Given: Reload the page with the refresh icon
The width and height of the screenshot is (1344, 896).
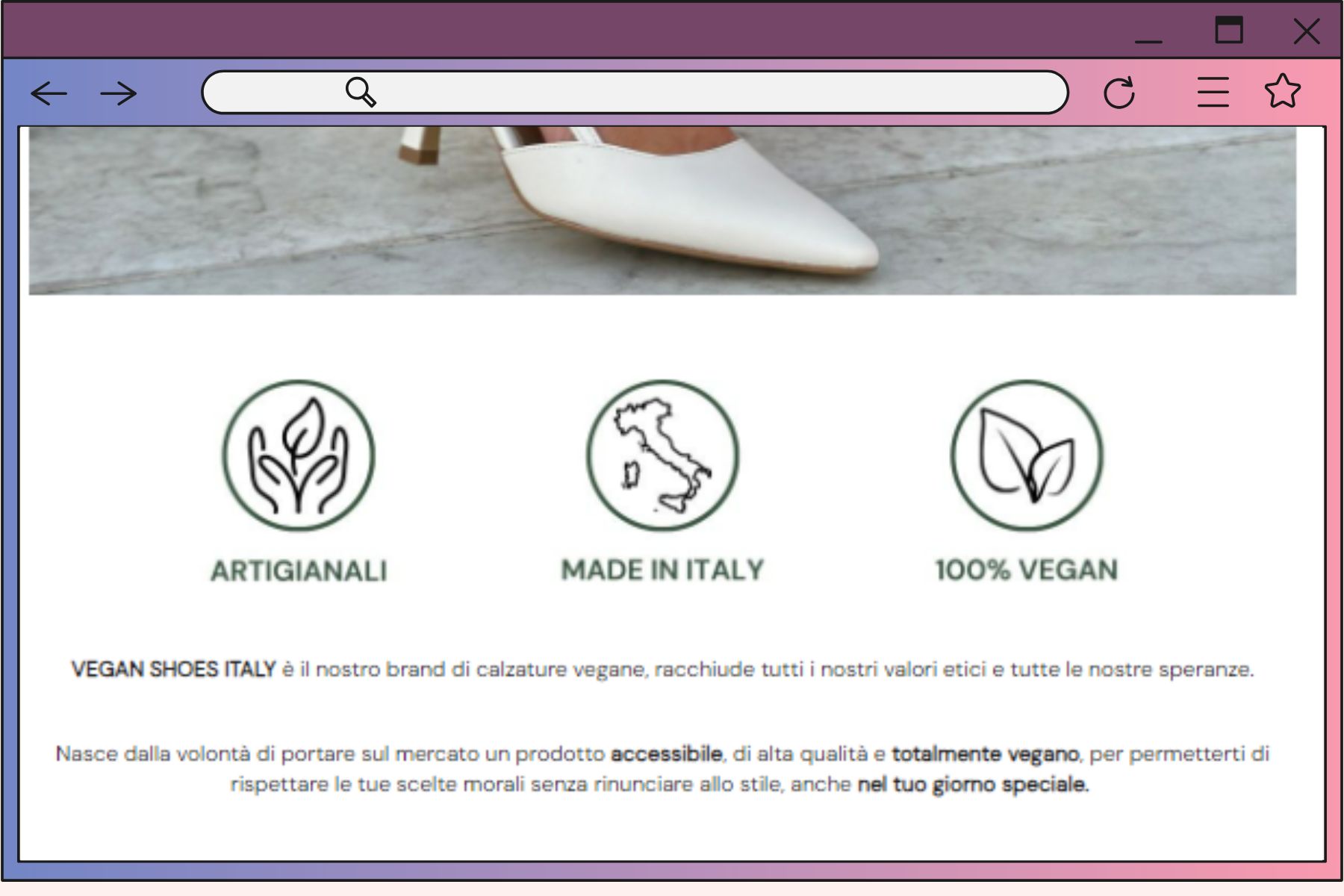Looking at the screenshot, I should pyautogui.click(x=1119, y=93).
